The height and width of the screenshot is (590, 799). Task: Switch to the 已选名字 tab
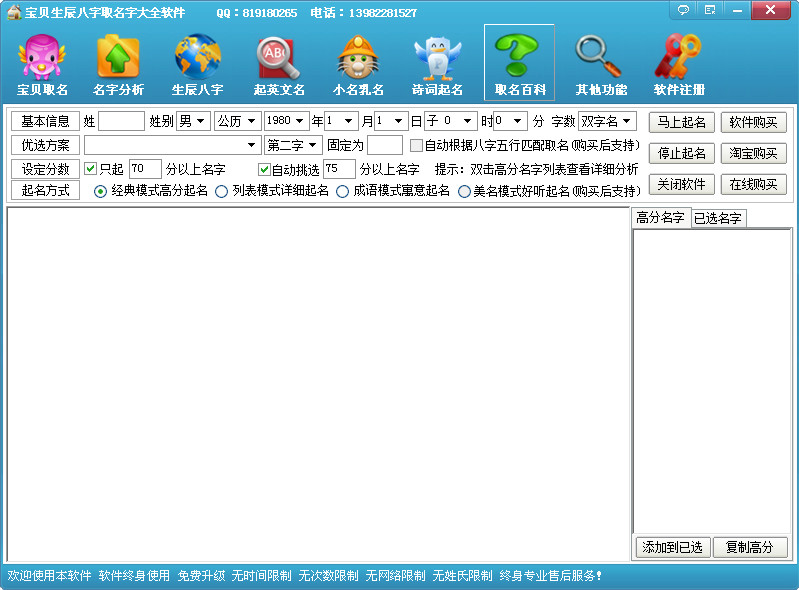718,218
